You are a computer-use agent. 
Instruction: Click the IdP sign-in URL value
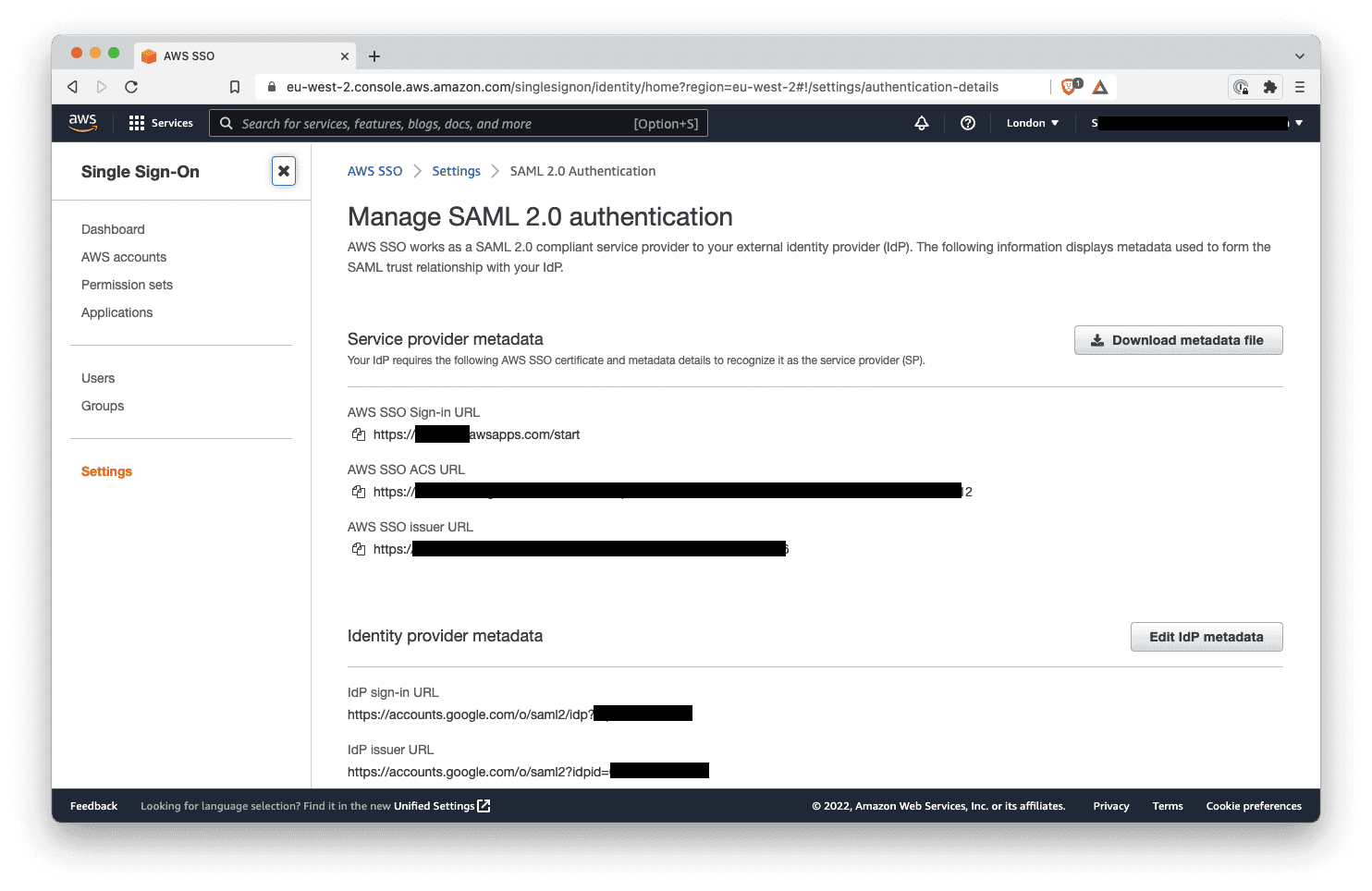tap(520, 714)
